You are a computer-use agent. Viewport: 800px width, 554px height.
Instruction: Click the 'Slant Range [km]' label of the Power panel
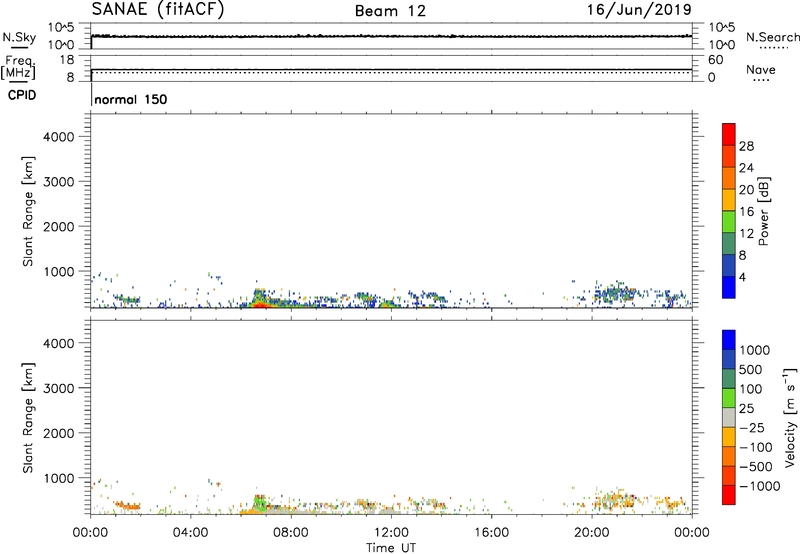tap(28, 211)
